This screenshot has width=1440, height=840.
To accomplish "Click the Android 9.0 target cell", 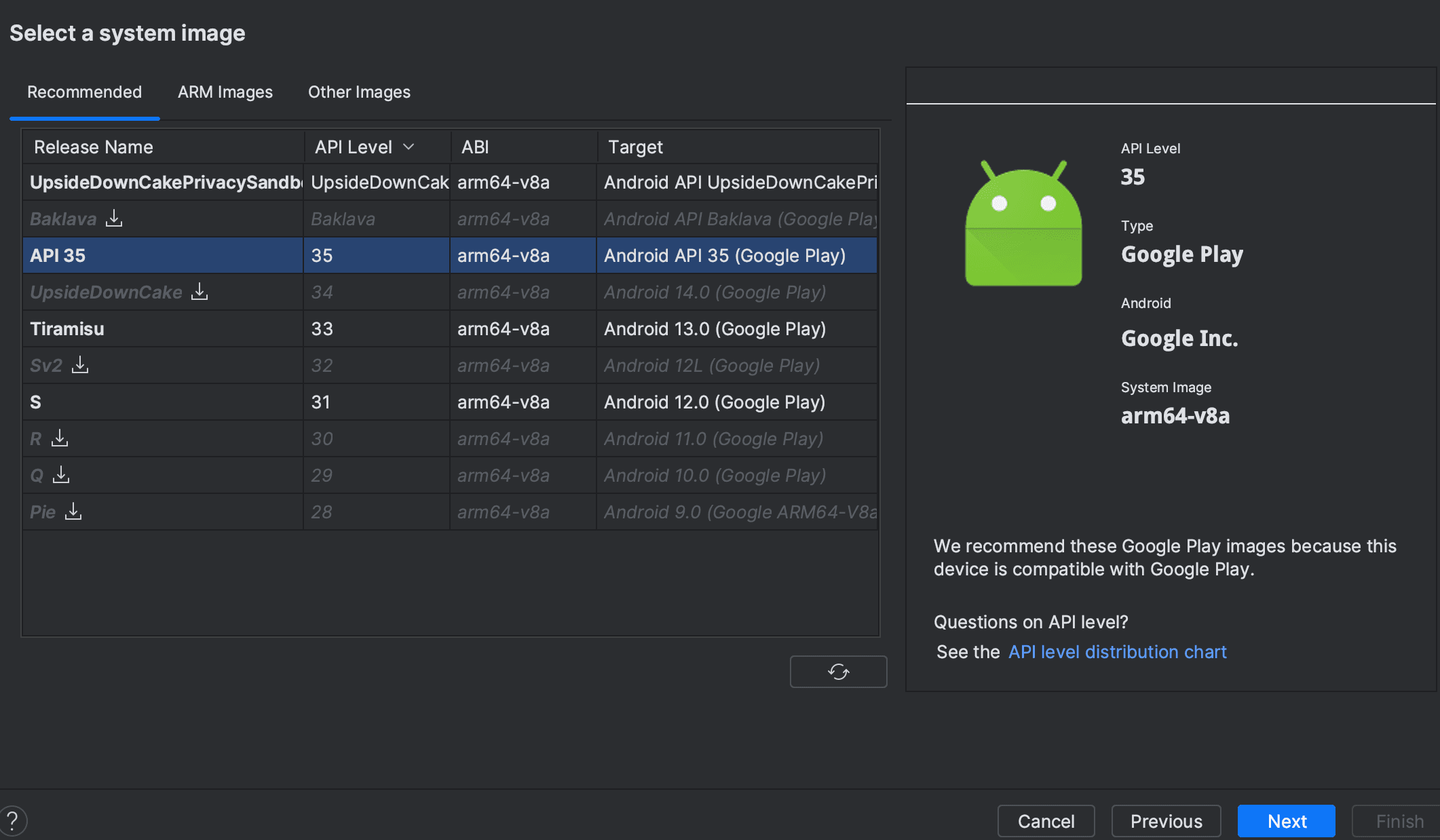I will [737, 512].
